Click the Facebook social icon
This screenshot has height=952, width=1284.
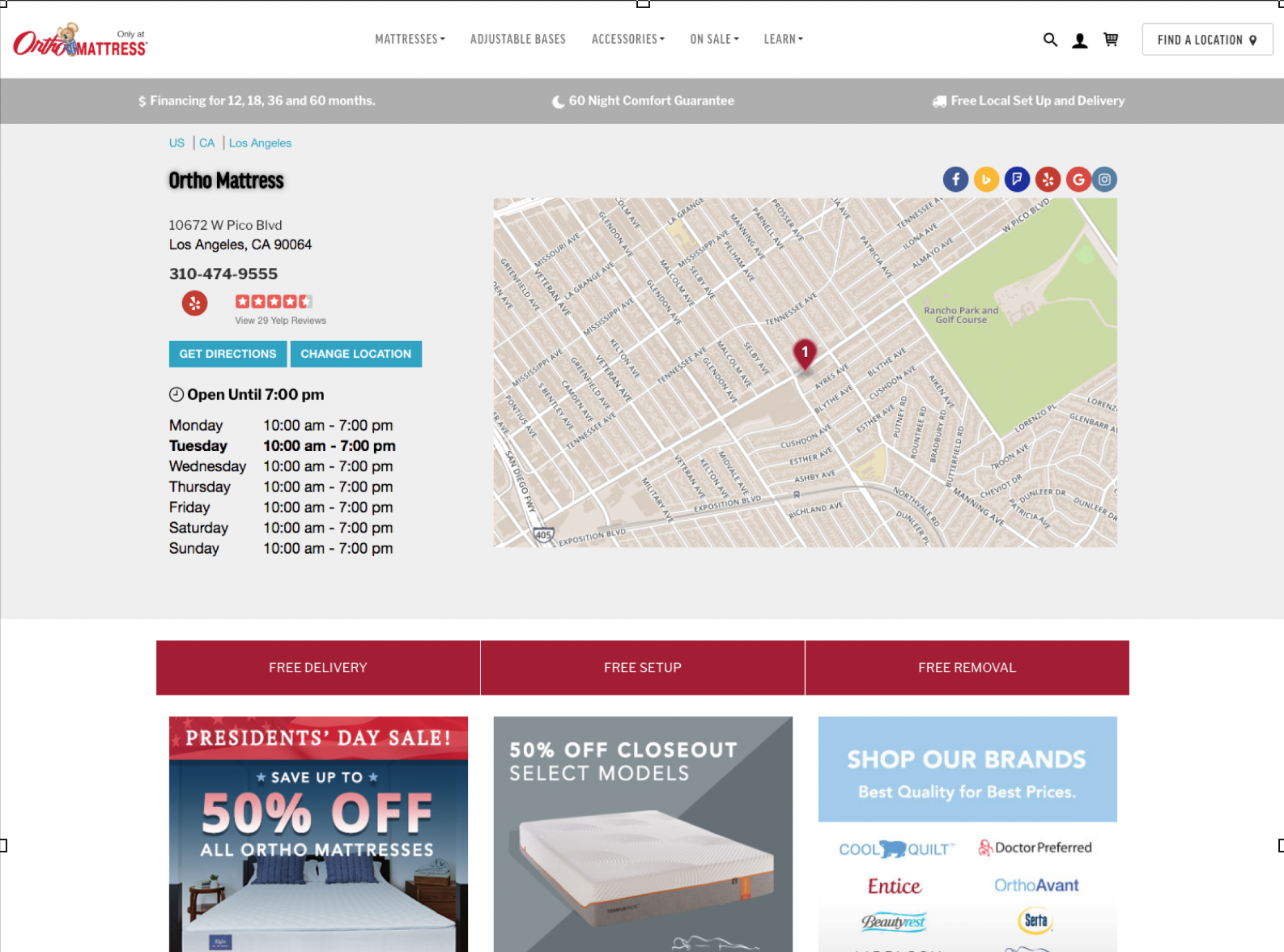pyautogui.click(x=955, y=179)
